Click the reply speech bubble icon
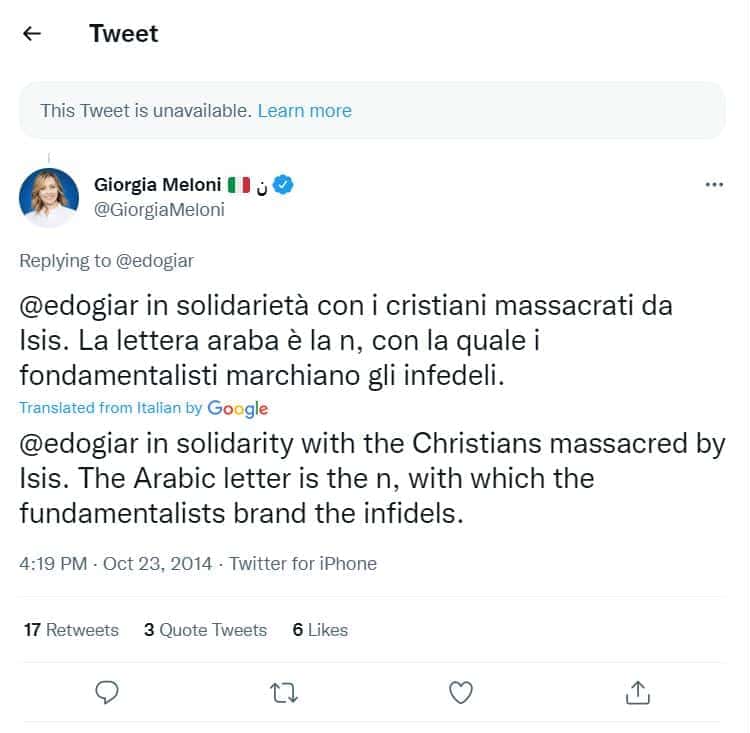Viewport: 750px width, 733px height. 108,691
